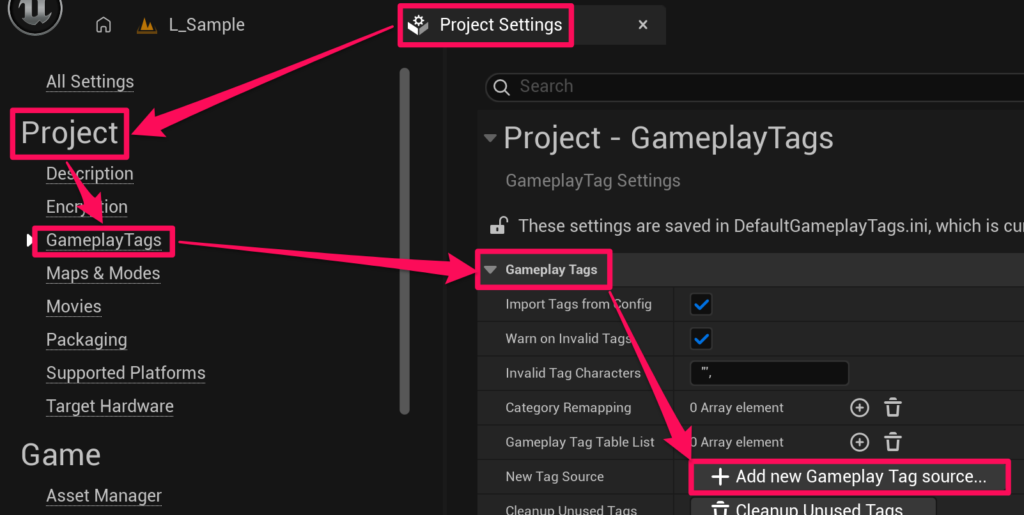Viewport: 1024px width, 515px height.
Task: Collapse Project - GameplayTags header arrow
Action: click(x=490, y=138)
